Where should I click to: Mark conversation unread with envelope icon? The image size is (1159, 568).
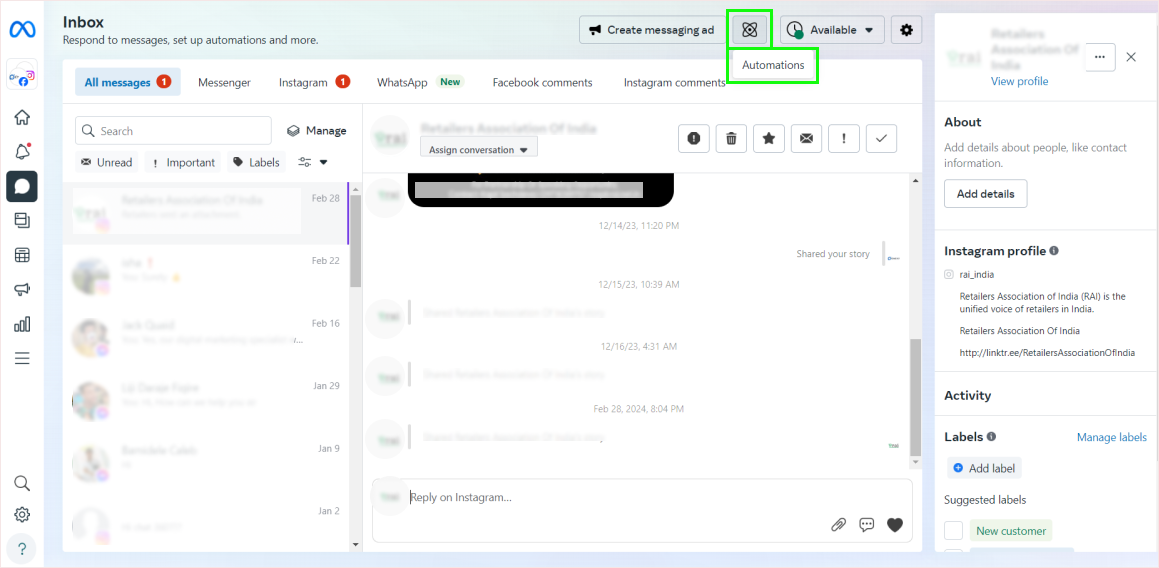pos(806,138)
